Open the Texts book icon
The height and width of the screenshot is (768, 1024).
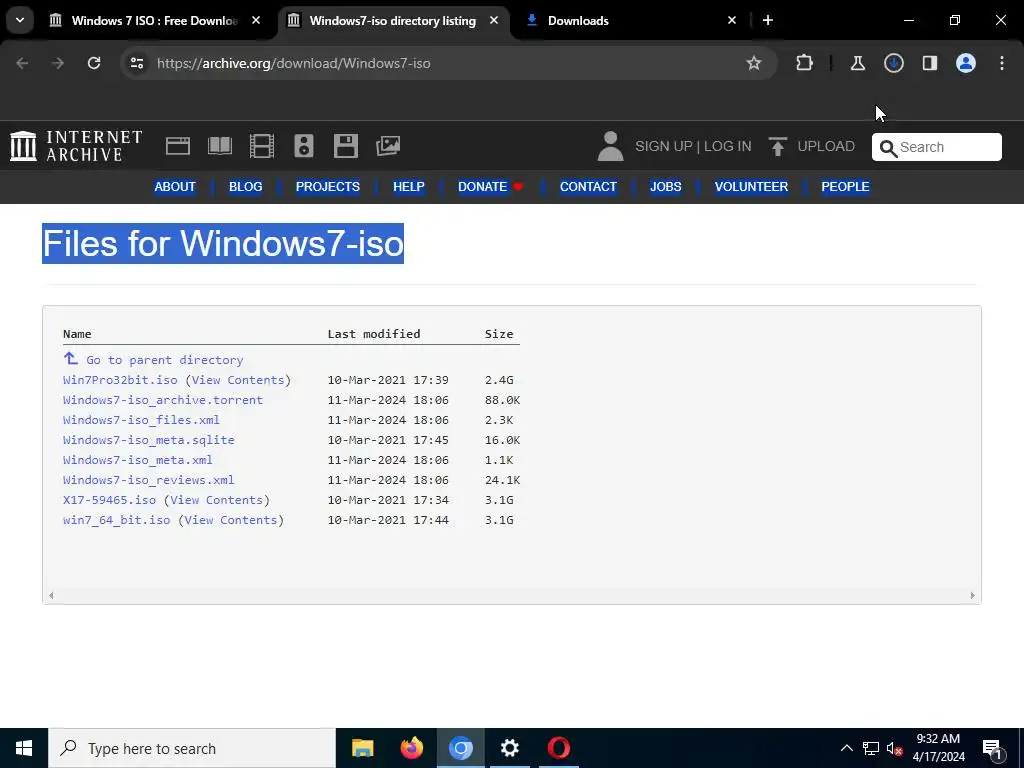(220, 146)
